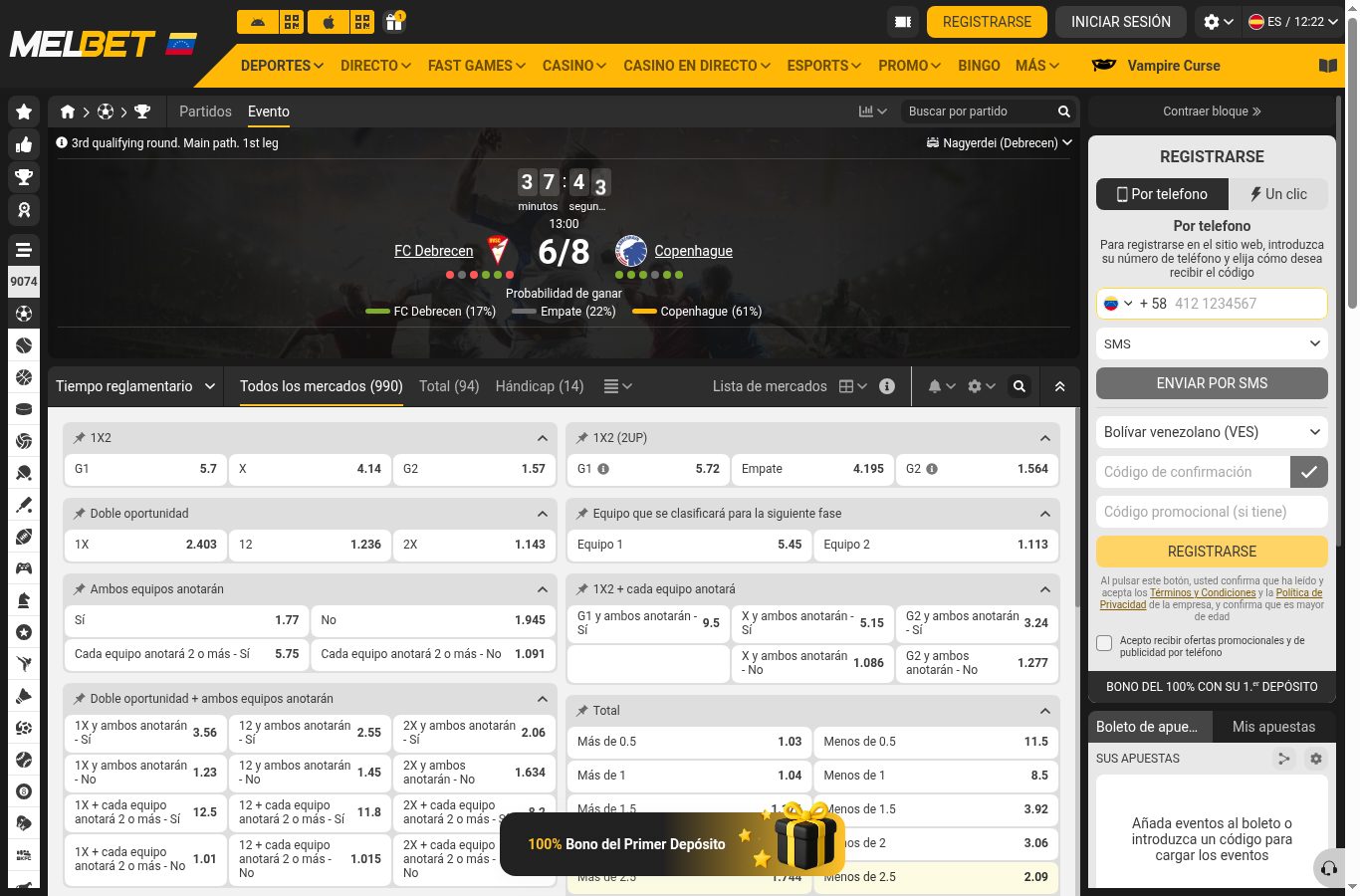Click the Buscar por partido search field
Viewport: 1360px width, 896px height.
coord(977,112)
